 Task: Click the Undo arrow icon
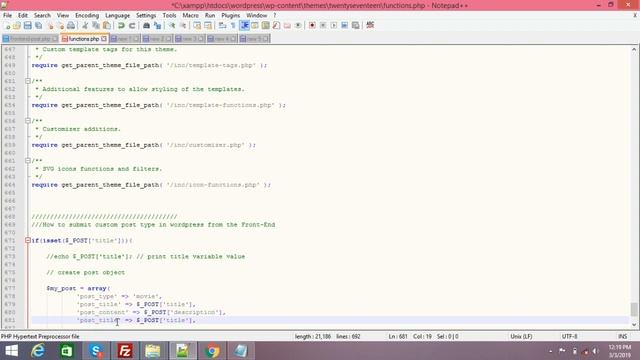click(x=121, y=26)
